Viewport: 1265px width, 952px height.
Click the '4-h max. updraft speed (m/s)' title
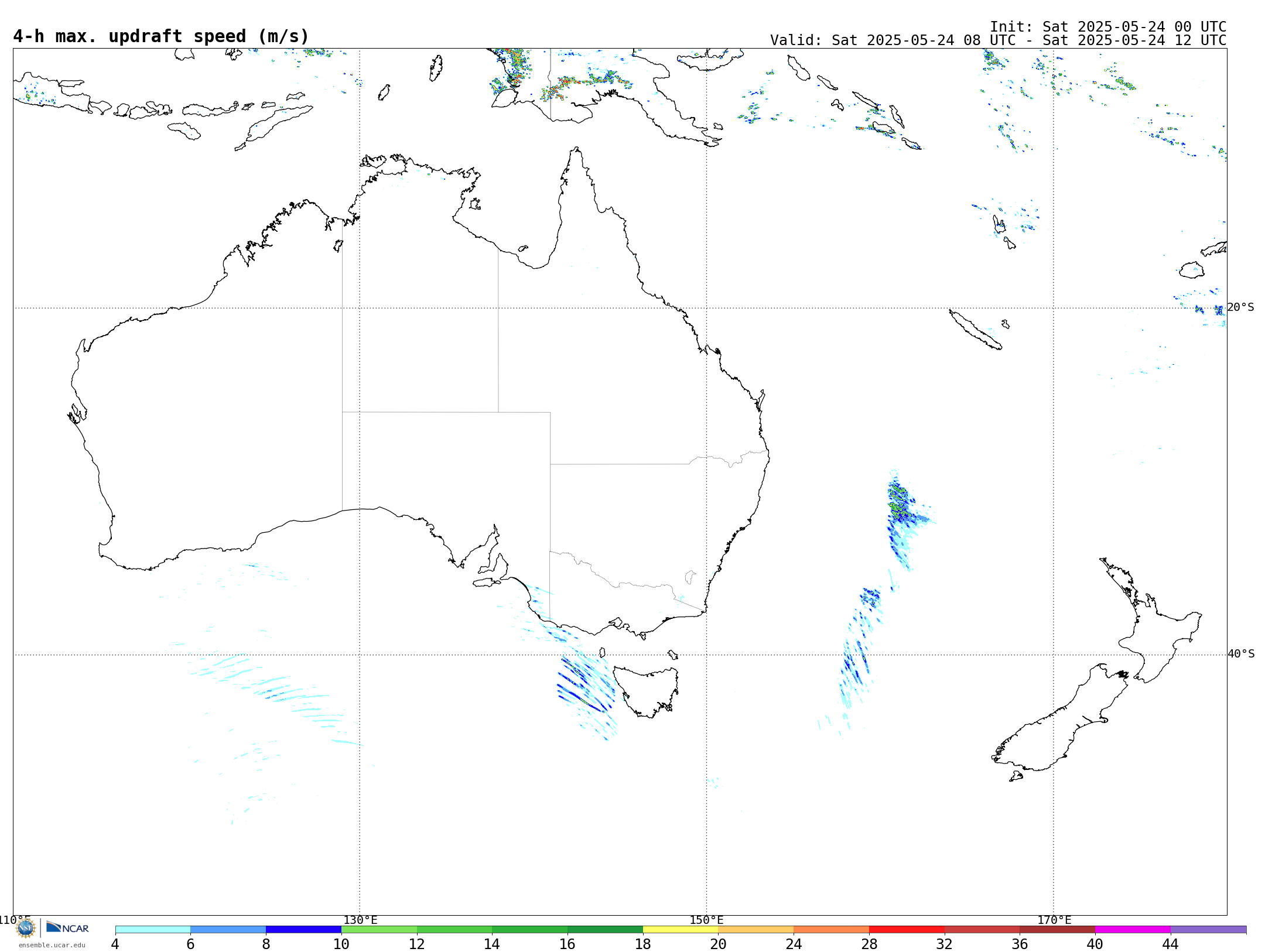tap(161, 36)
